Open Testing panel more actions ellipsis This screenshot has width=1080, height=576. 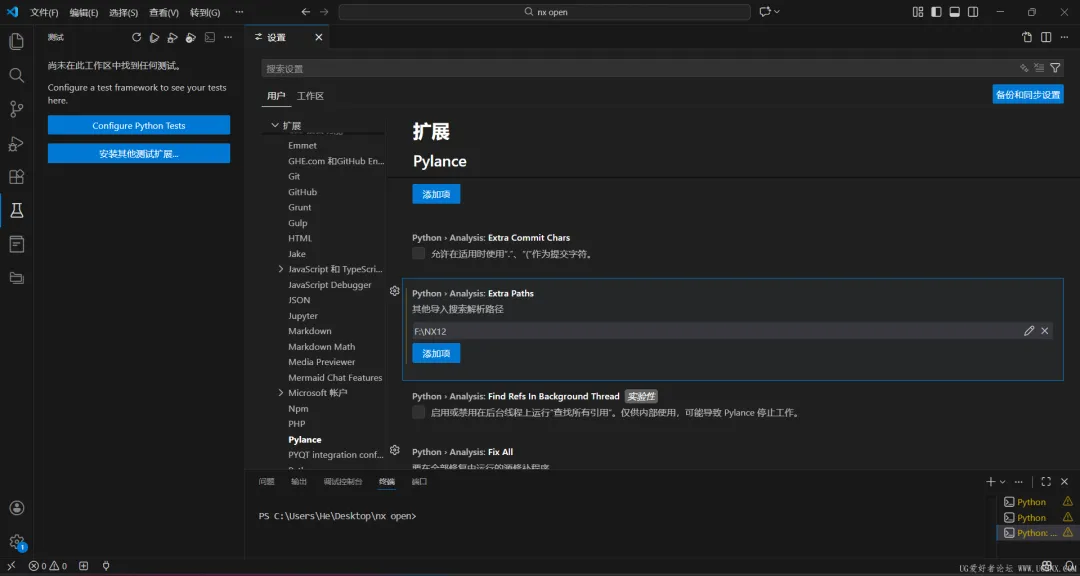(229, 37)
